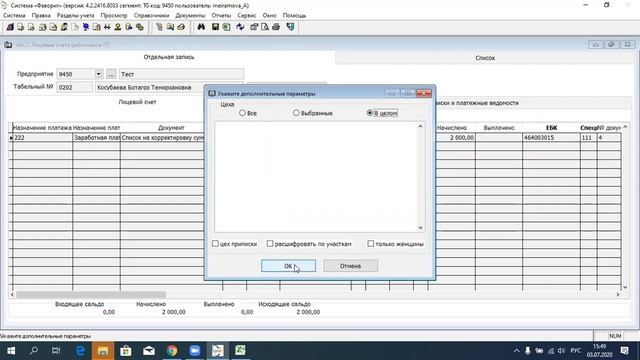The width and height of the screenshot is (640, 360).
Task: Open the Разделы учета menu
Action: click(76, 15)
